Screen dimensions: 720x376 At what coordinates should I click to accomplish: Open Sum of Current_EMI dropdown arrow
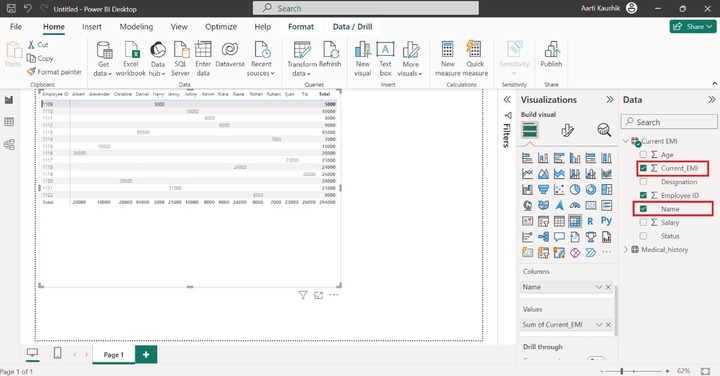599,325
